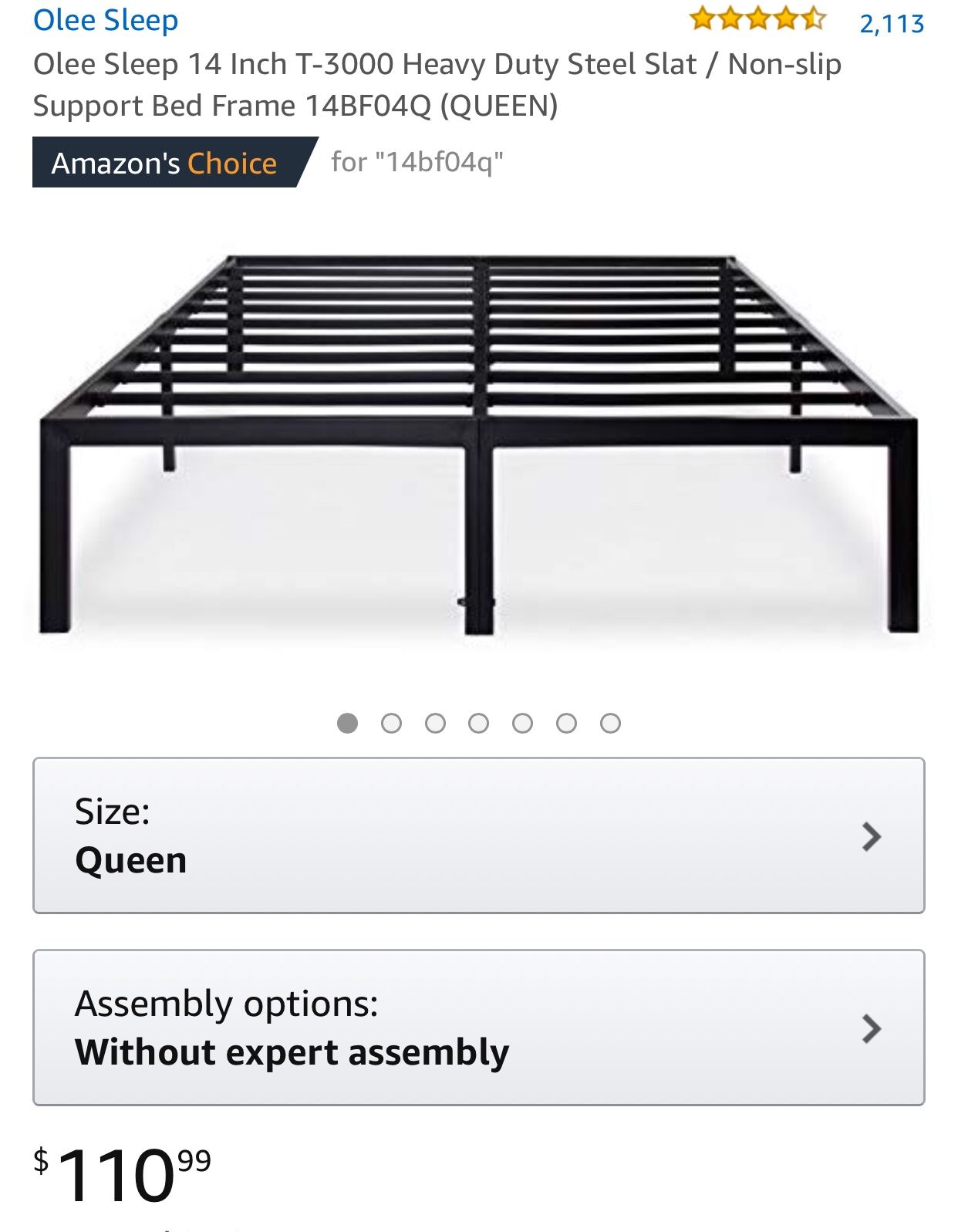Click the for "14bf04q" search term link
The image size is (958, 1232).
click(x=417, y=162)
